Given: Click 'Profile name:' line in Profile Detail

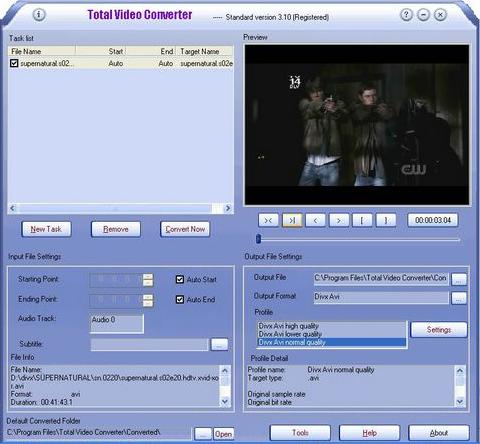Looking at the screenshot, I should click(x=311, y=370).
